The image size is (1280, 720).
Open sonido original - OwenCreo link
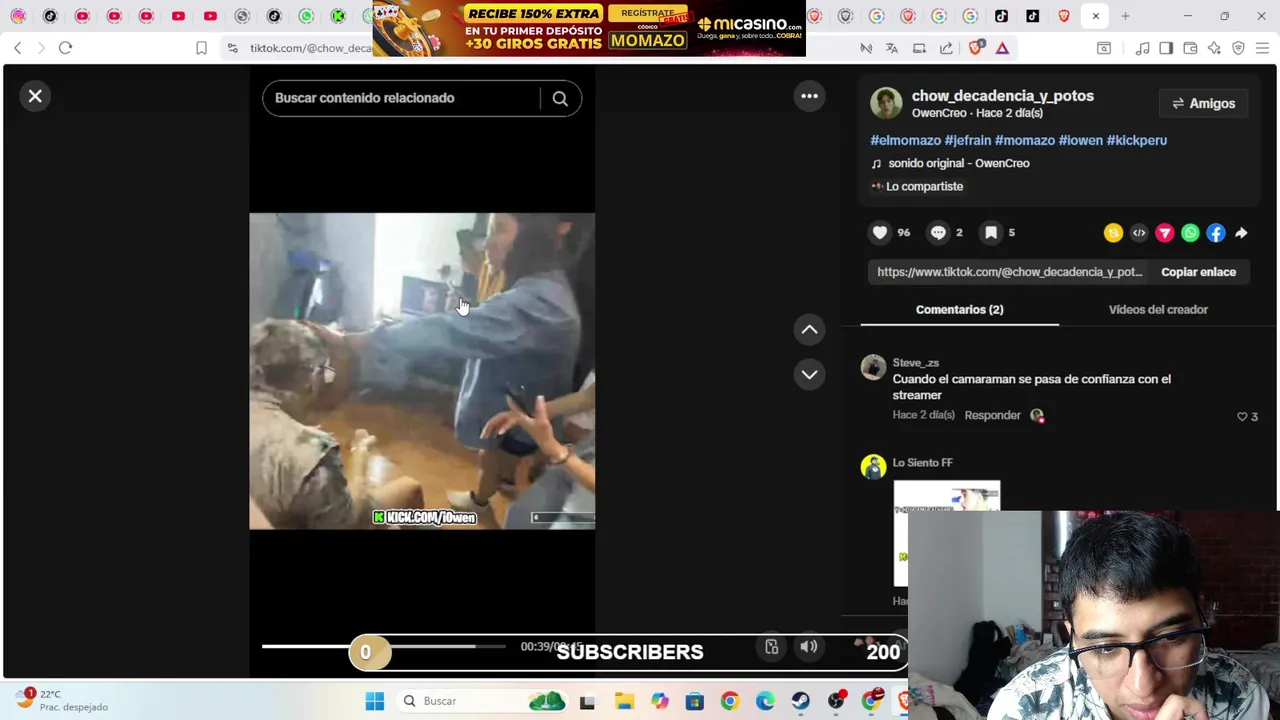tap(958, 163)
